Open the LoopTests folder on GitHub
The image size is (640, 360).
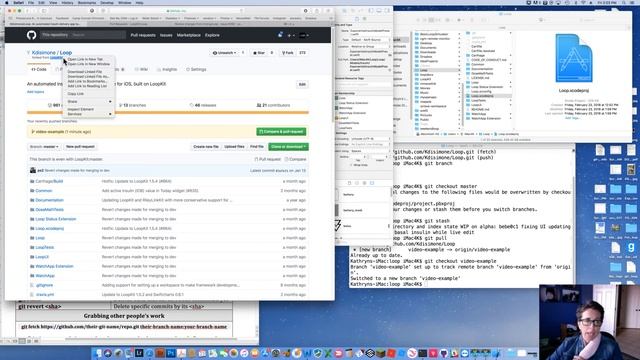pyautogui.click(x=44, y=247)
